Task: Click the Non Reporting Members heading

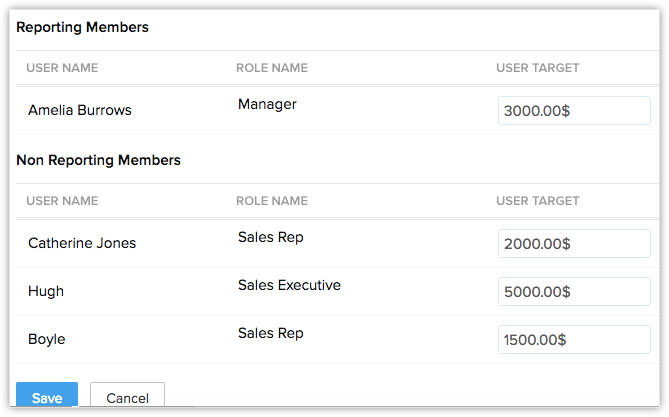Action: pos(99,160)
